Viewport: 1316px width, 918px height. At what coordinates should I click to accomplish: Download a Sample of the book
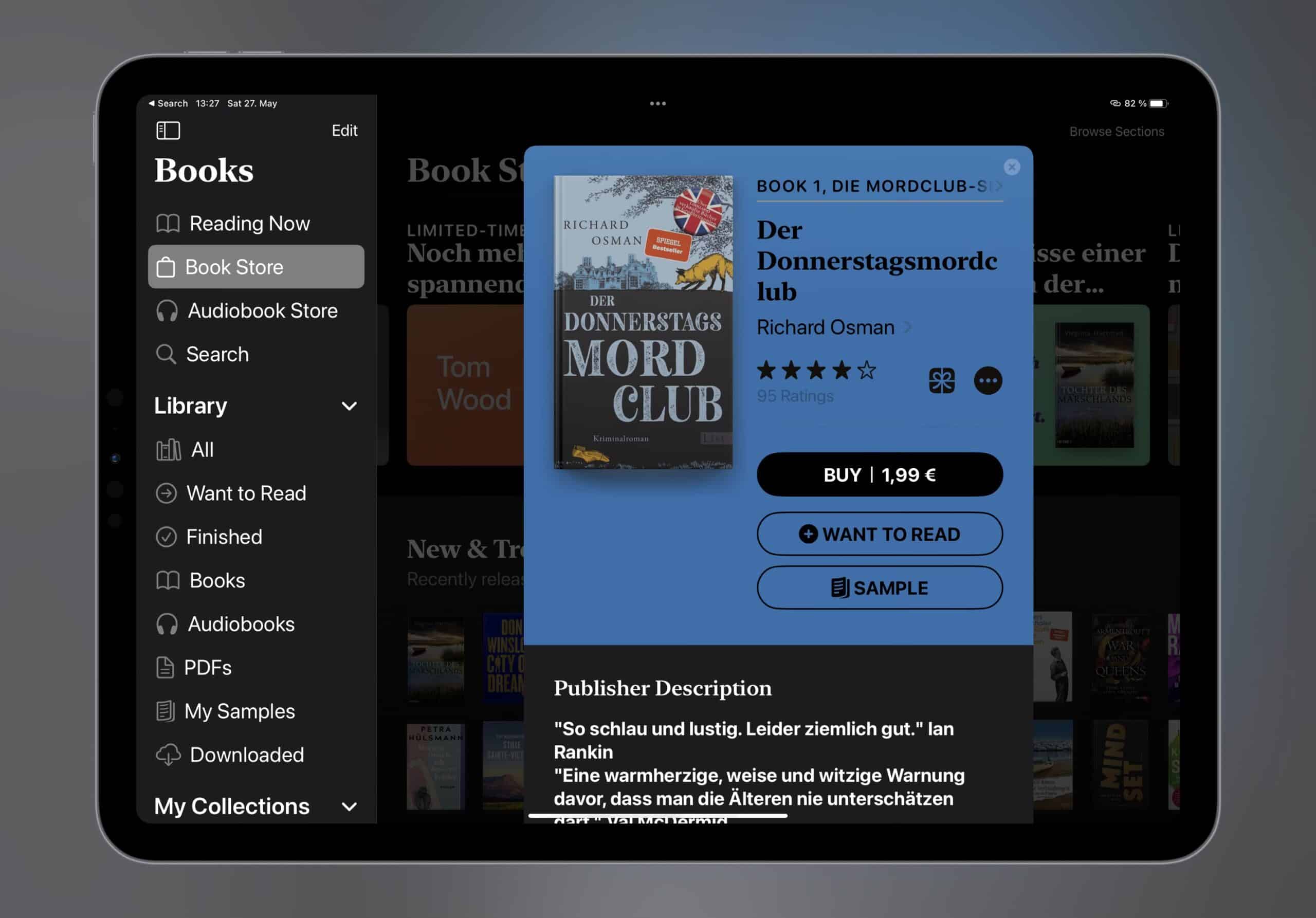click(x=880, y=588)
